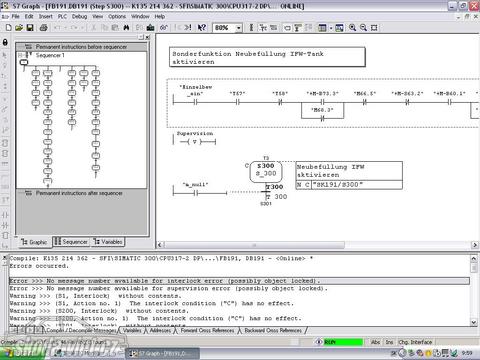Find with the binoculars toolbar icon
Viewport: 480px width, 360px height.
pos(126,28)
